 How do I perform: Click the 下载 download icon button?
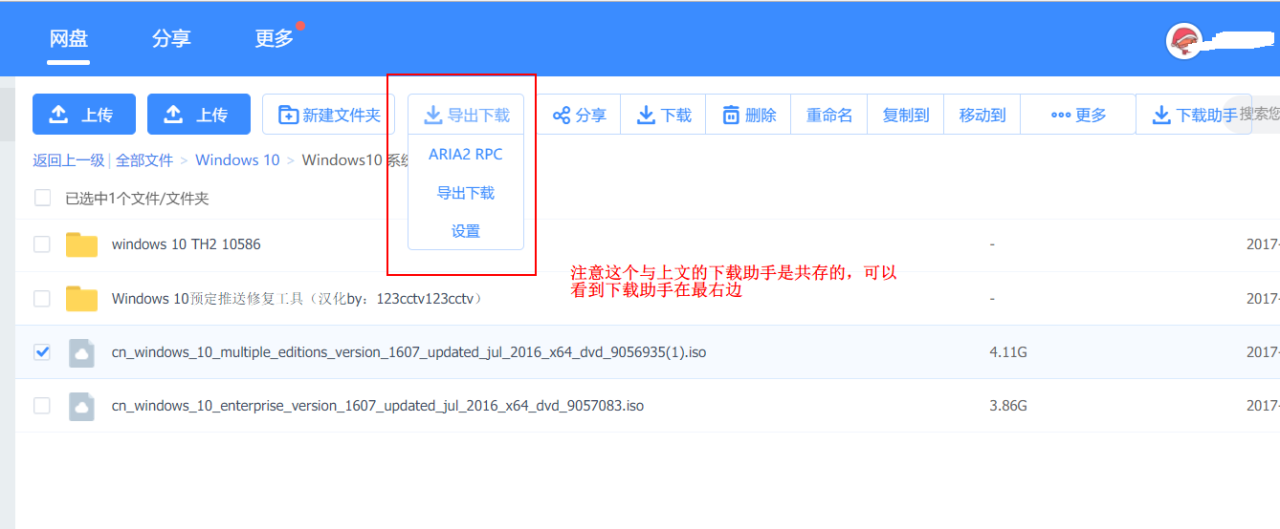[647, 115]
